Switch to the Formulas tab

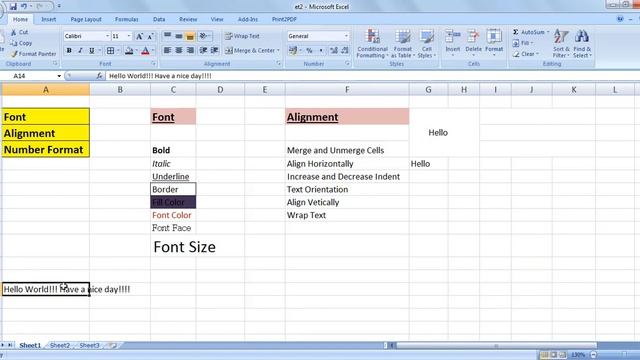click(x=127, y=19)
